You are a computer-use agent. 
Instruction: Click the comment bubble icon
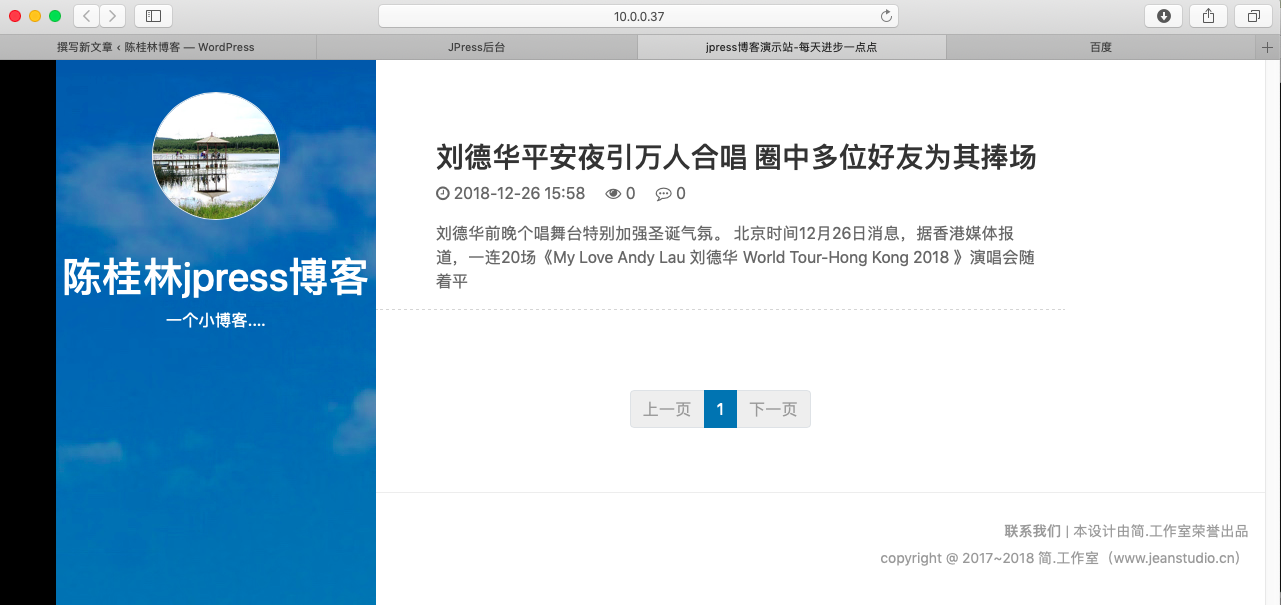pos(663,194)
